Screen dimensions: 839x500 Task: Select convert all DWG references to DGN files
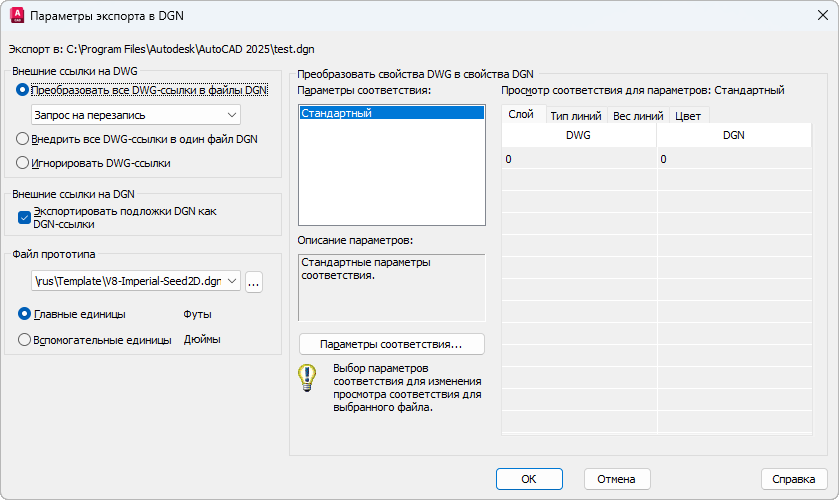click(x=24, y=90)
